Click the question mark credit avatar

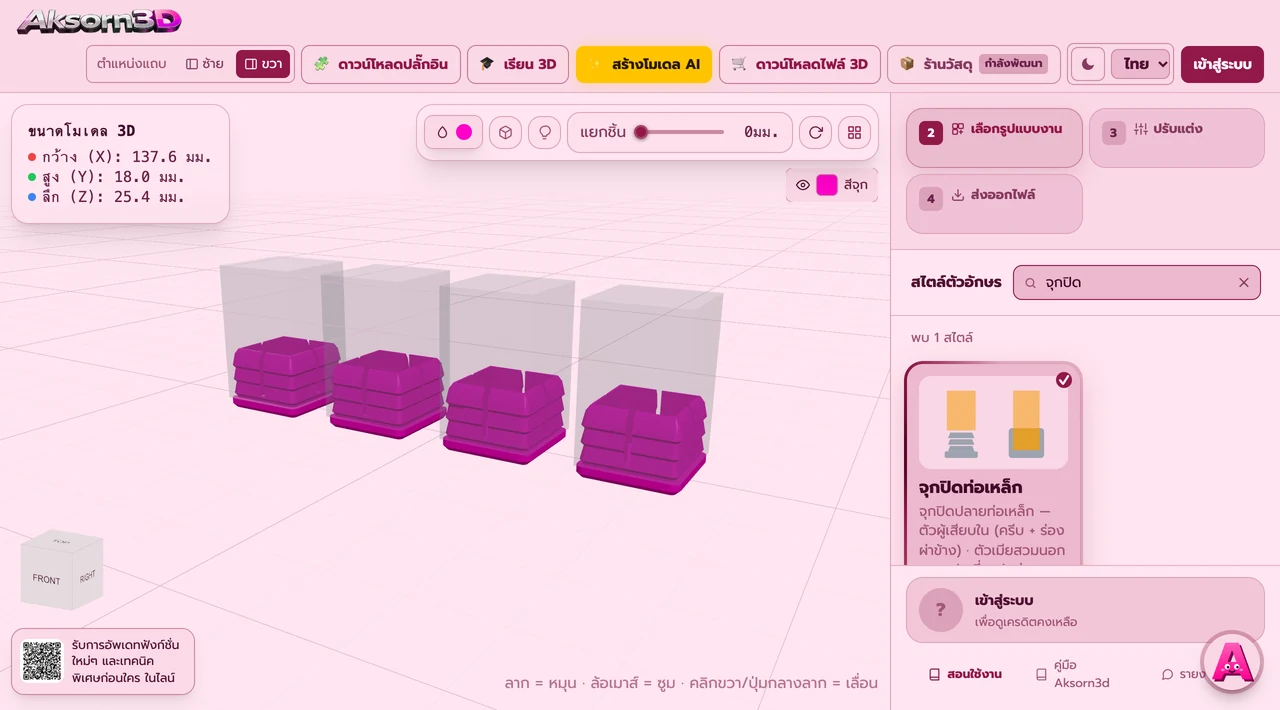[940, 610]
